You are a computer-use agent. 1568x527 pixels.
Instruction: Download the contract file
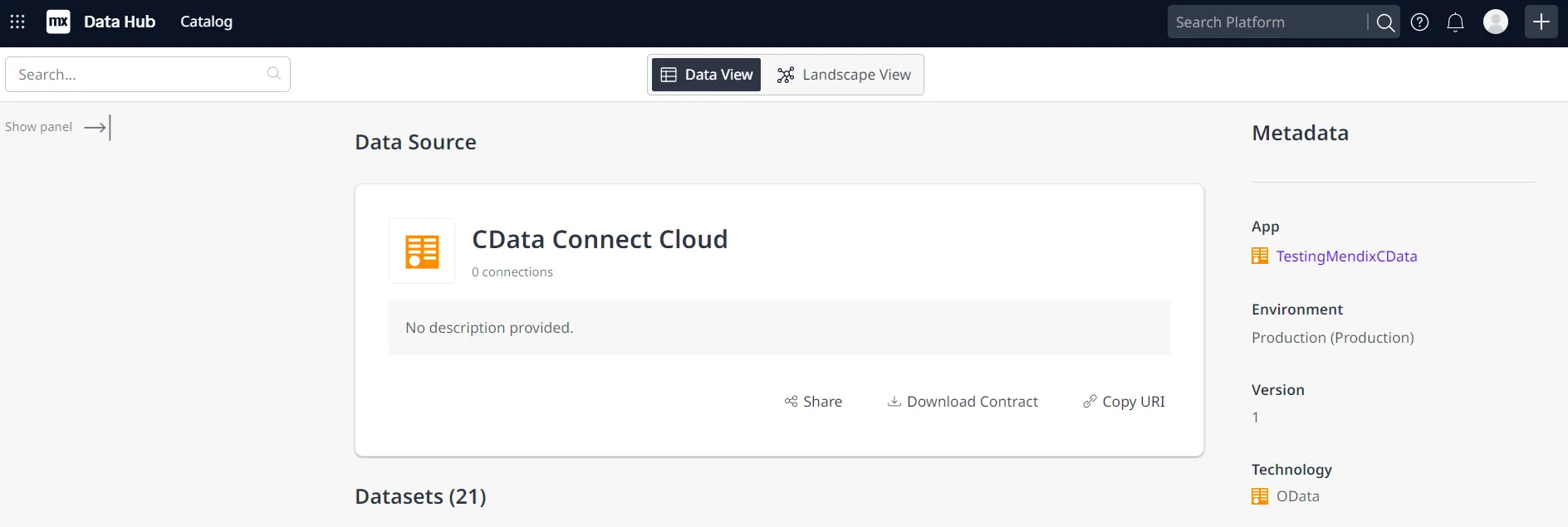click(963, 402)
